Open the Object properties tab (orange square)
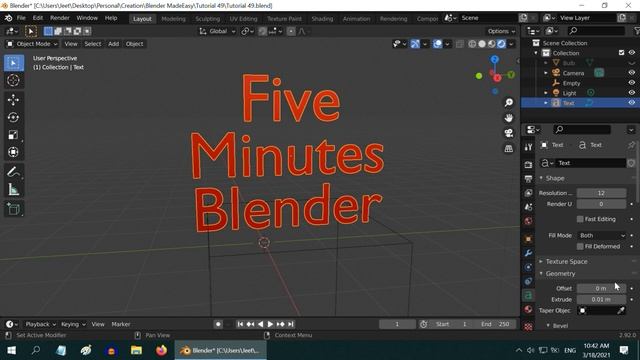Viewport: 640px width, 360px height. [x=528, y=239]
